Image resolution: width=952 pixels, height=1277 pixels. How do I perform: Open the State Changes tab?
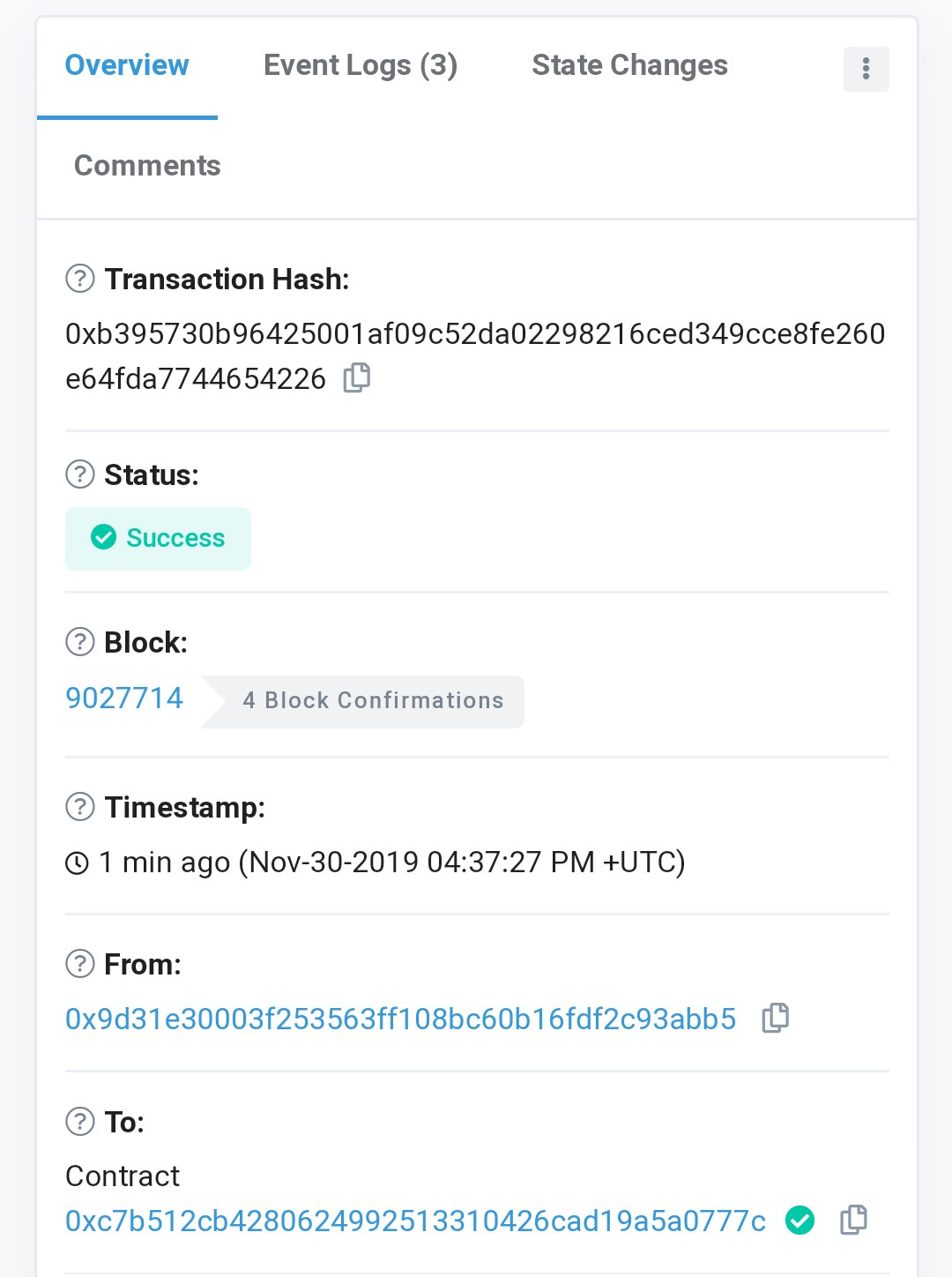(629, 65)
